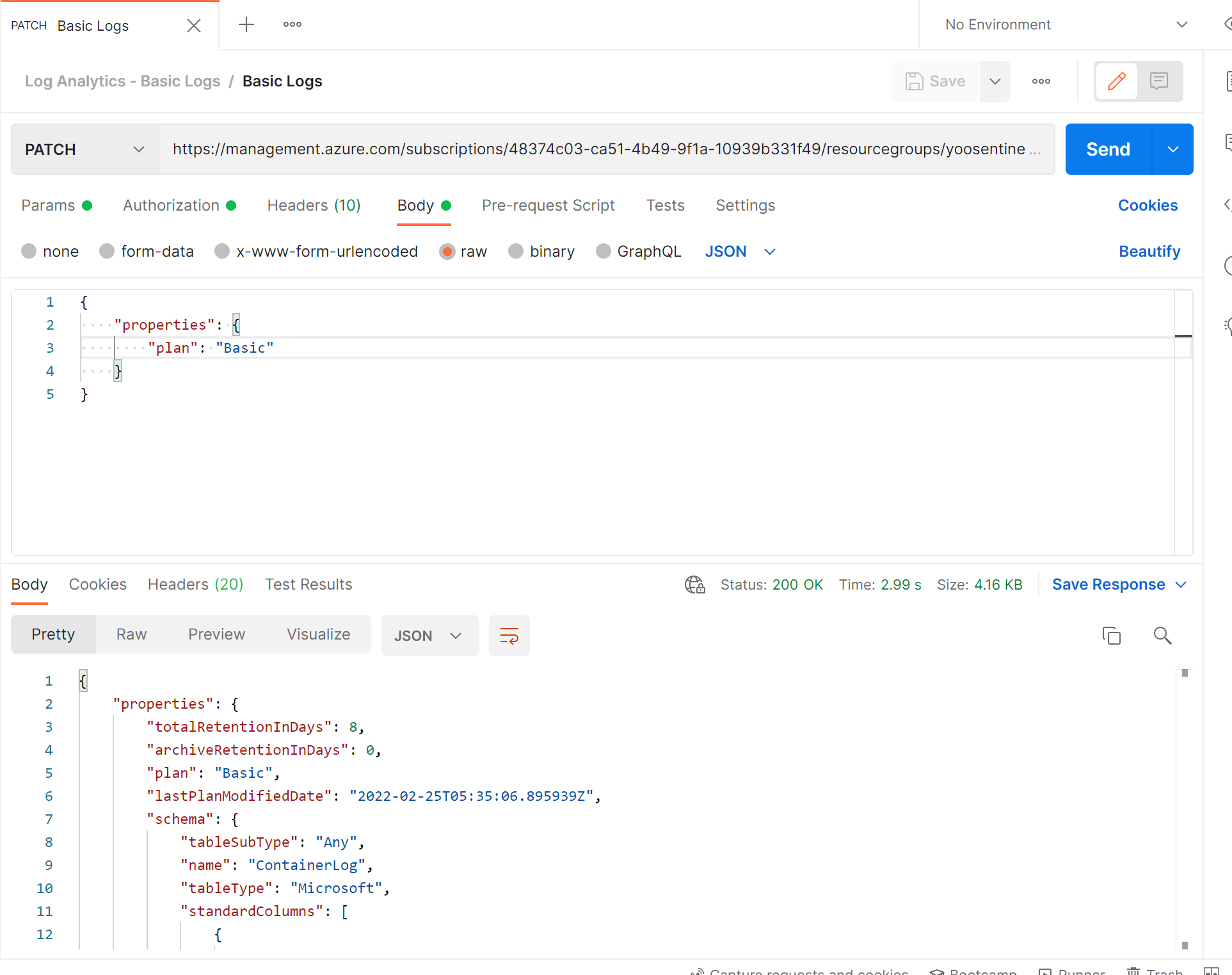This screenshot has width=1232, height=975.
Task: Open the PATCH method dropdown
Action: tap(84, 149)
